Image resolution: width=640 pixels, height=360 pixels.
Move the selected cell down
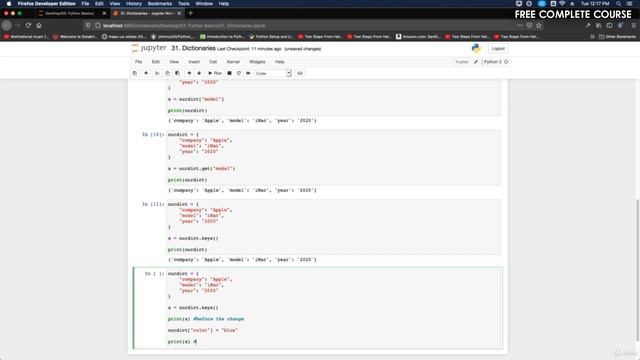(199, 73)
